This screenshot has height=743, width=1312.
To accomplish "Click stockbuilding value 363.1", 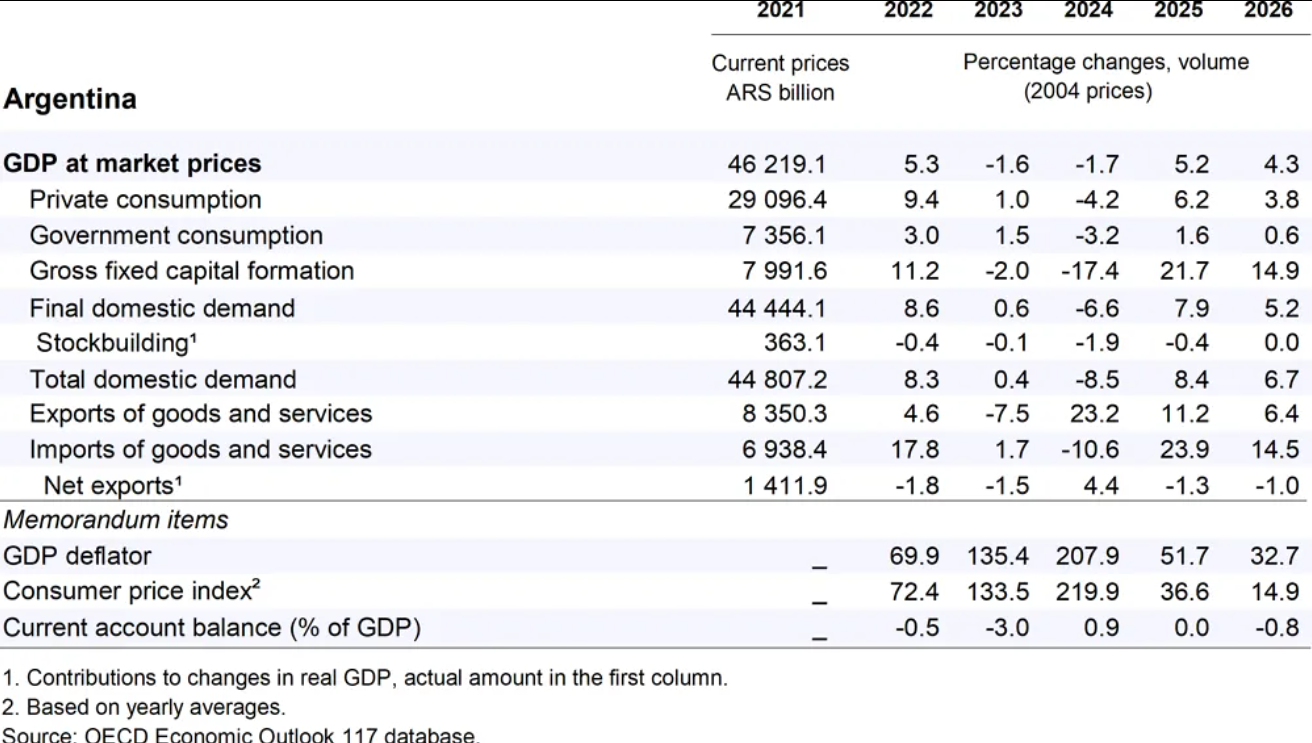I will 797,343.
